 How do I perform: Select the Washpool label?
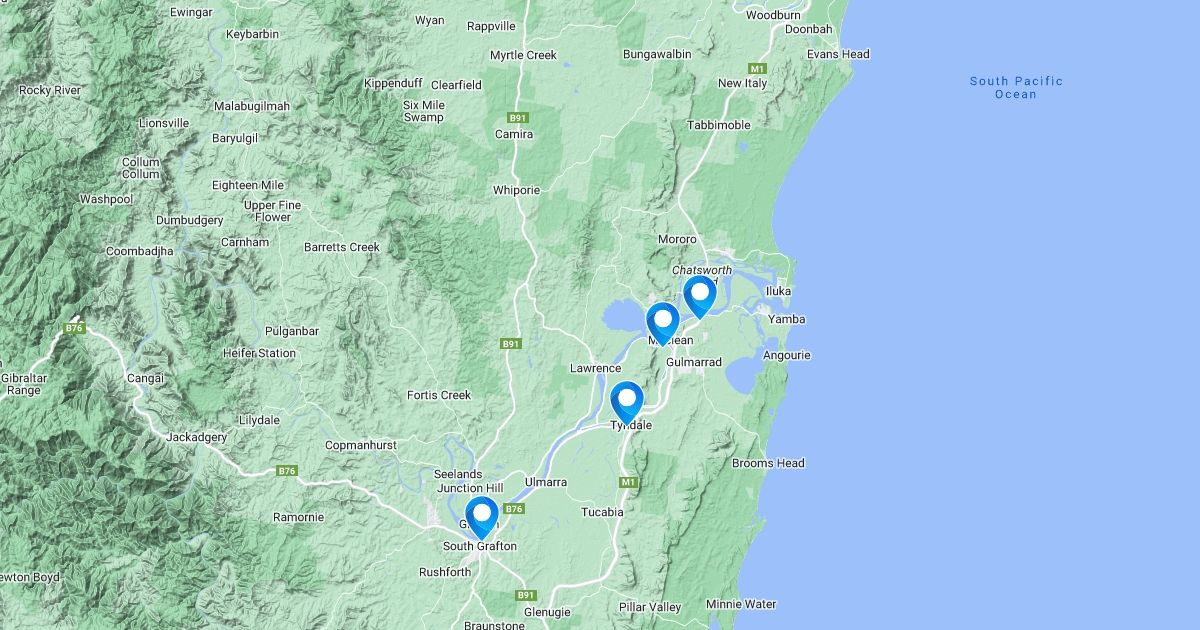point(106,199)
